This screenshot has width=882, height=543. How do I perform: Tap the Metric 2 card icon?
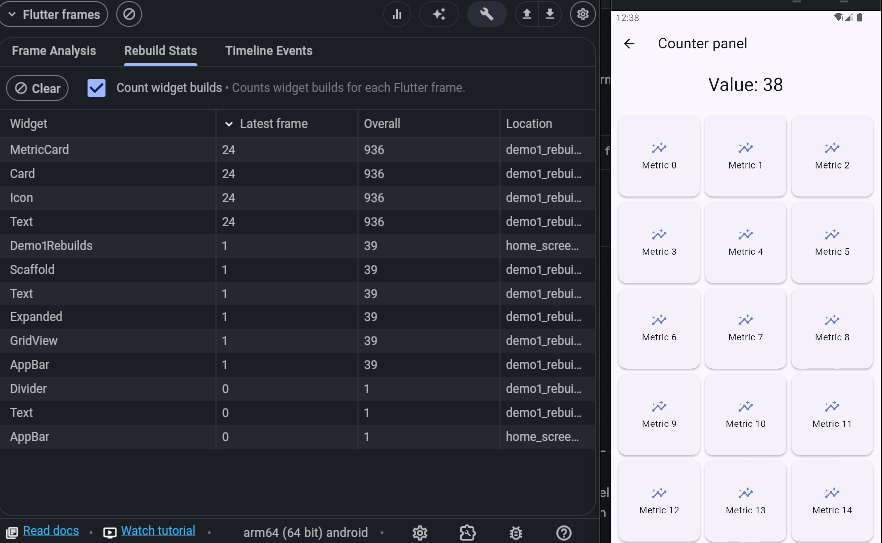point(832,148)
